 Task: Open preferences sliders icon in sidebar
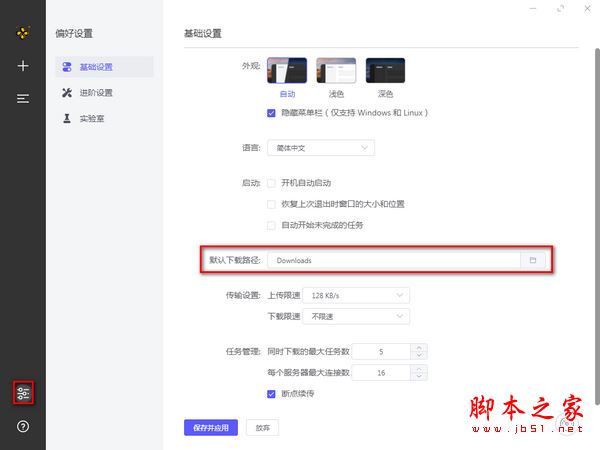pos(23,393)
